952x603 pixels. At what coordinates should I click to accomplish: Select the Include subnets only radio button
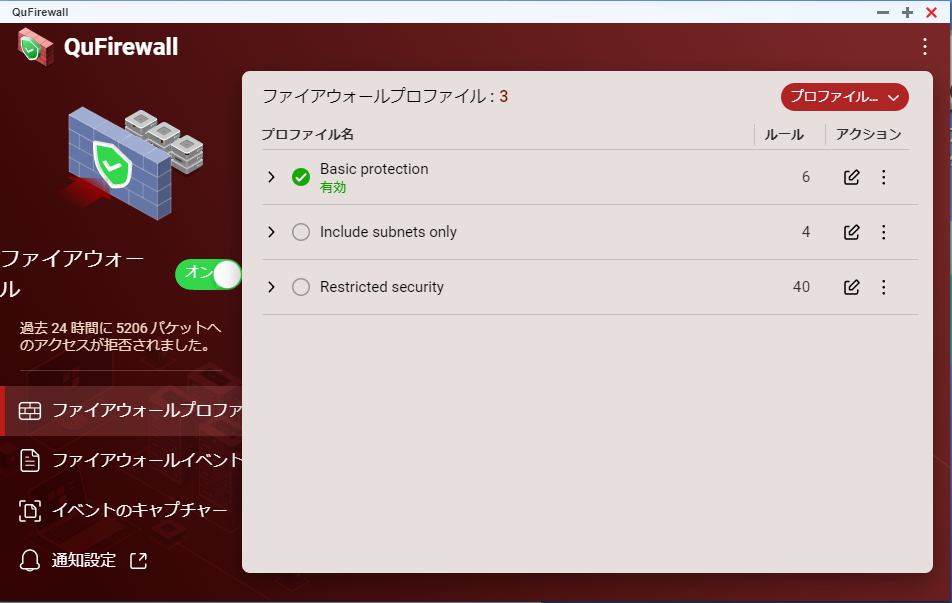click(x=301, y=232)
